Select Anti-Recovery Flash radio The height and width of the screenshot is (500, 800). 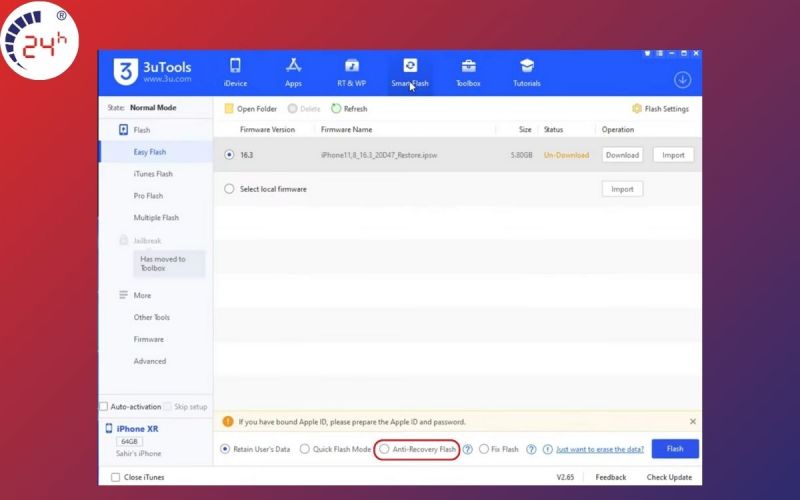[x=384, y=449]
